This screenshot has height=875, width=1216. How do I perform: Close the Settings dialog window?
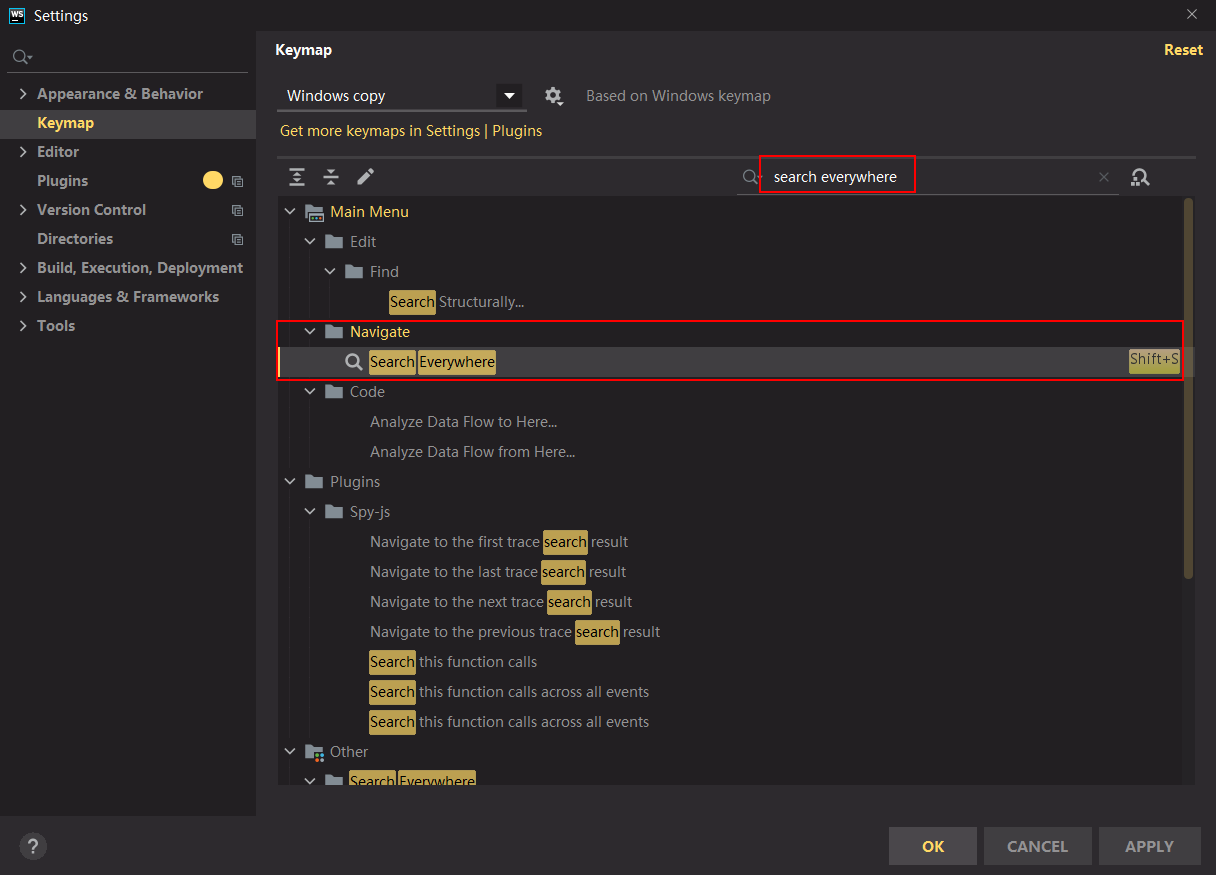tap(1192, 14)
